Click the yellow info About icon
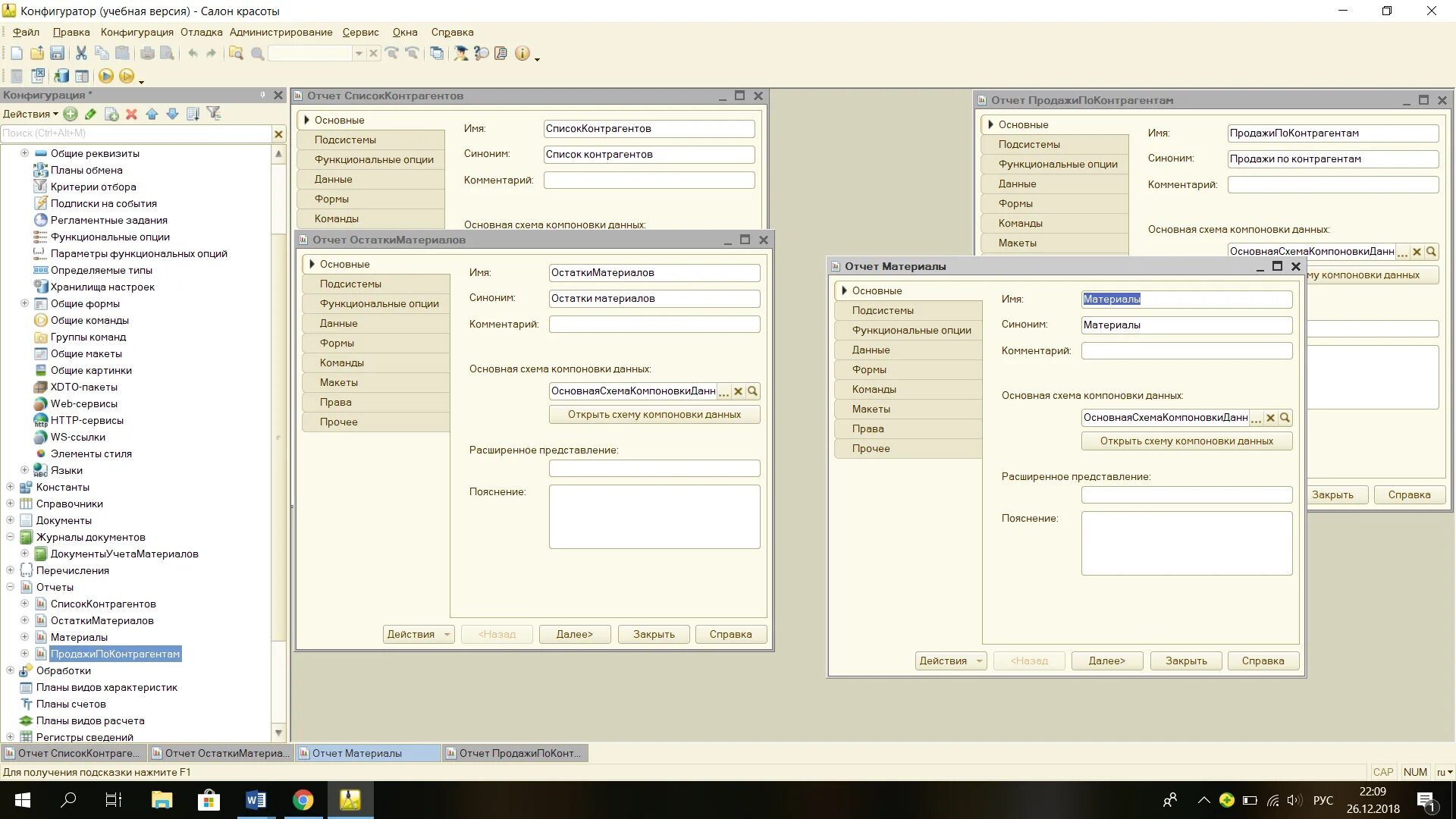This screenshot has height=819, width=1456. (522, 53)
